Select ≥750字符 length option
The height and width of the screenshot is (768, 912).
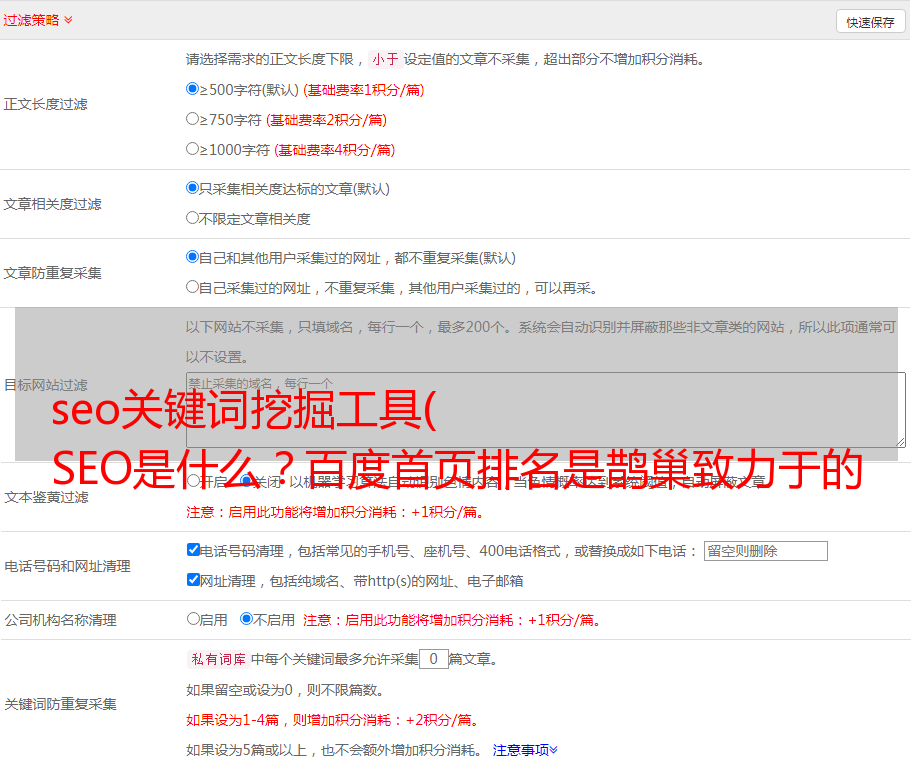point(193,119)
